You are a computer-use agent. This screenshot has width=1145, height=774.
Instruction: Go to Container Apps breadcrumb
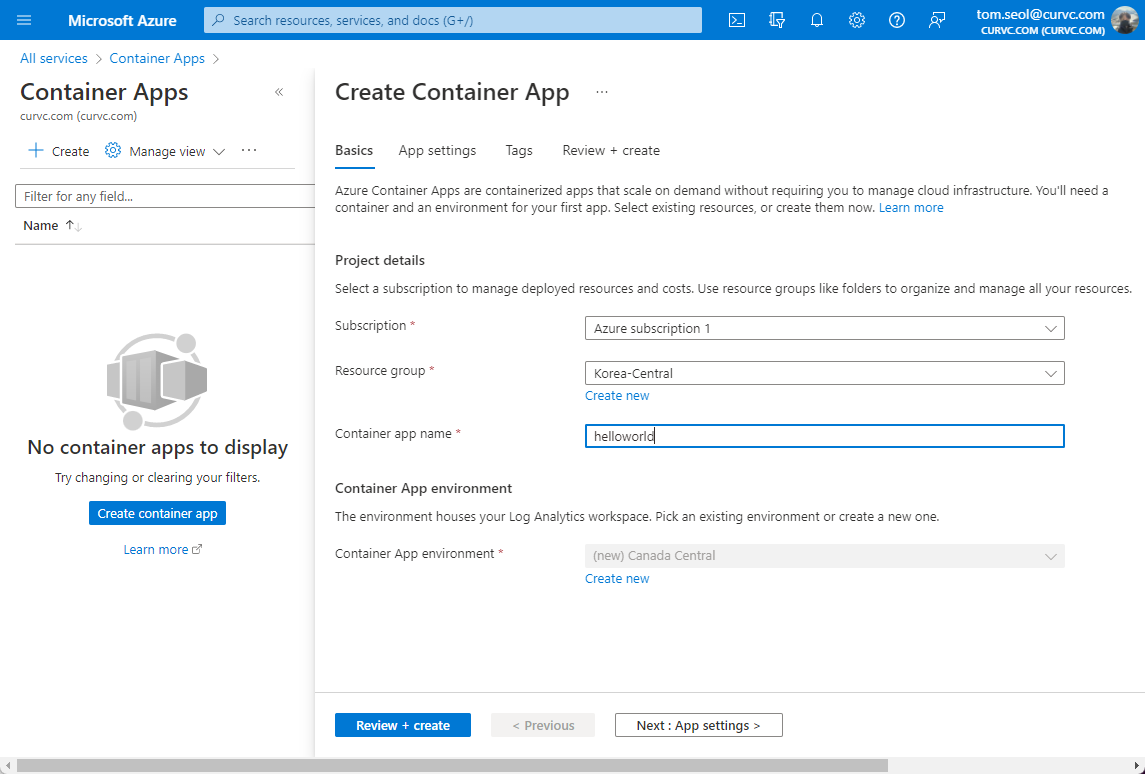(x=157, y=58)
